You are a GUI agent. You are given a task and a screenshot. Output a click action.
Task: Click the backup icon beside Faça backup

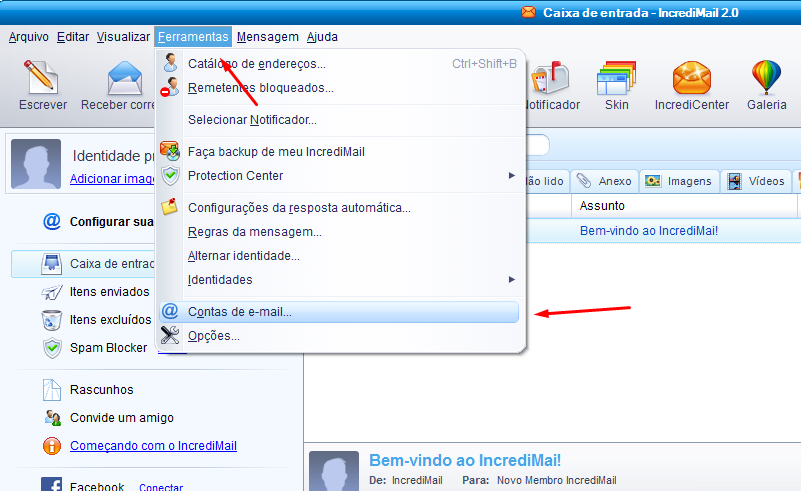click(170, 151)
